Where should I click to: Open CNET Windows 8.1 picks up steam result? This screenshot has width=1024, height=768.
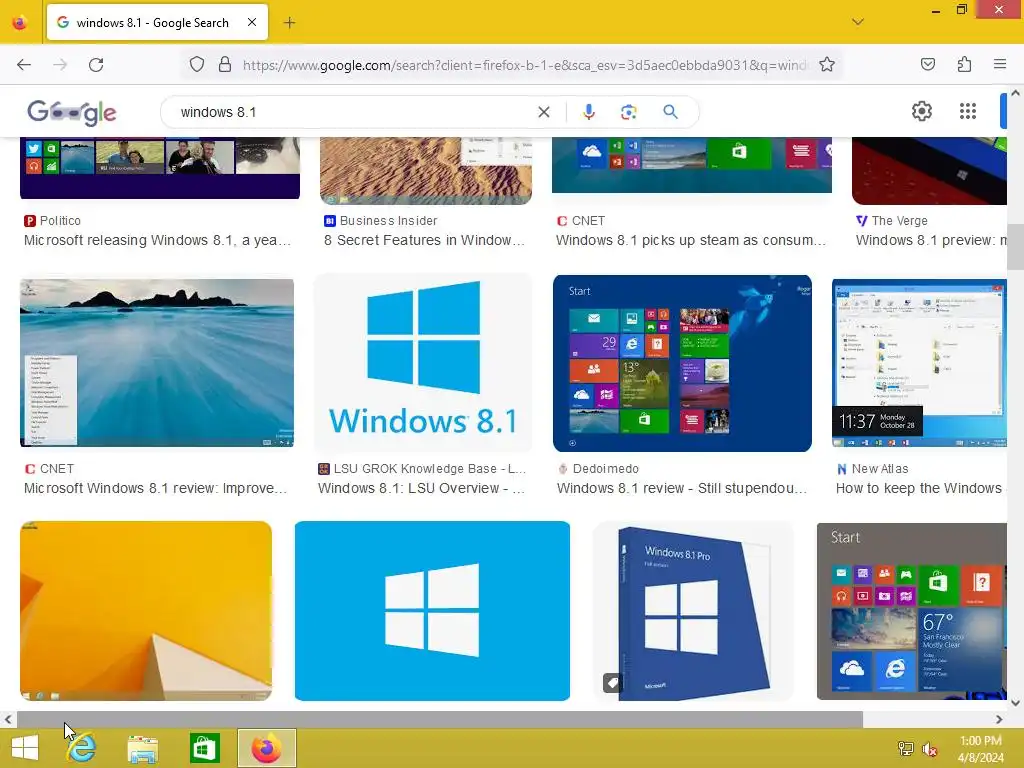tap(691, 240)
